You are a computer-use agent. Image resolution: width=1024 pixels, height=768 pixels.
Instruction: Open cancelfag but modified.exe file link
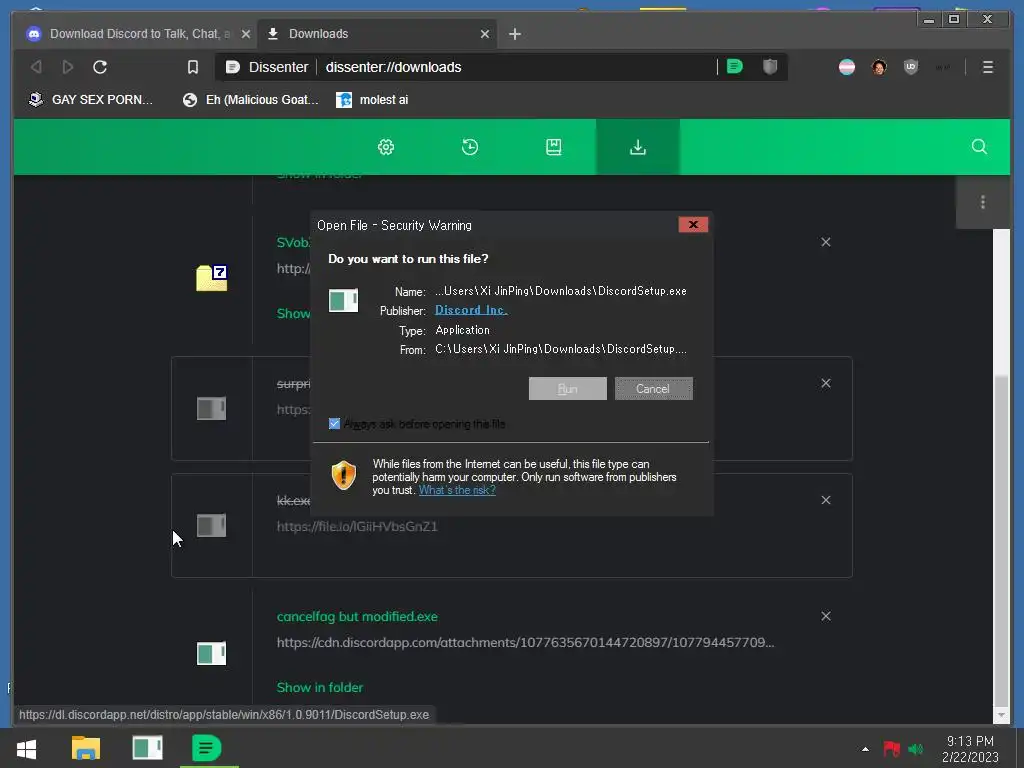coord(357,616)
